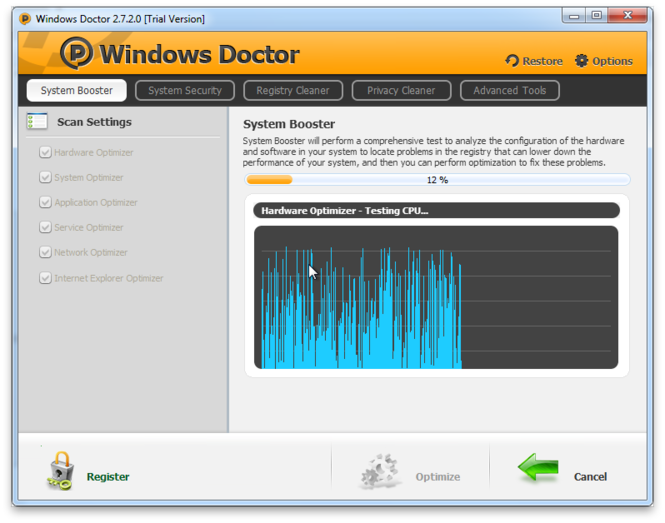Toggle the Hardware Optimizer checkbox
This screenshot has width=665, height=523.
click(x=45, y=152)
